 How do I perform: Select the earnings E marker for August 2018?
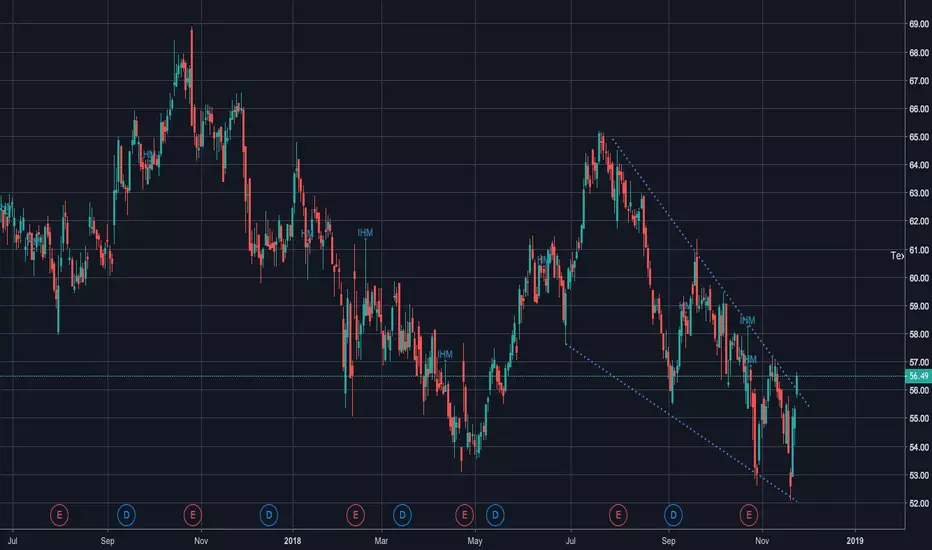click(618, 515)
